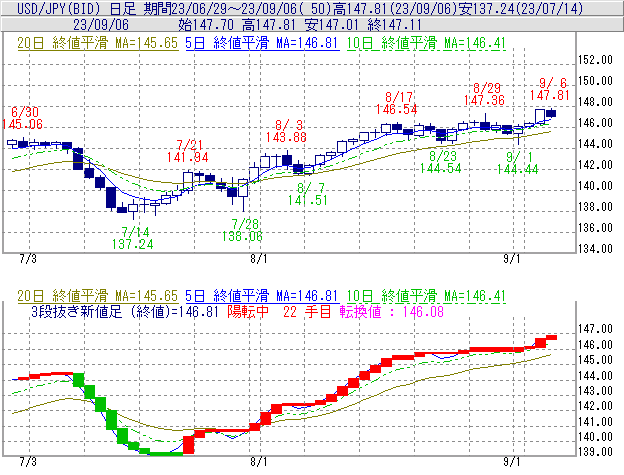Click the 136.00 price axis label
624x475 pixels.
pos(595,228)
